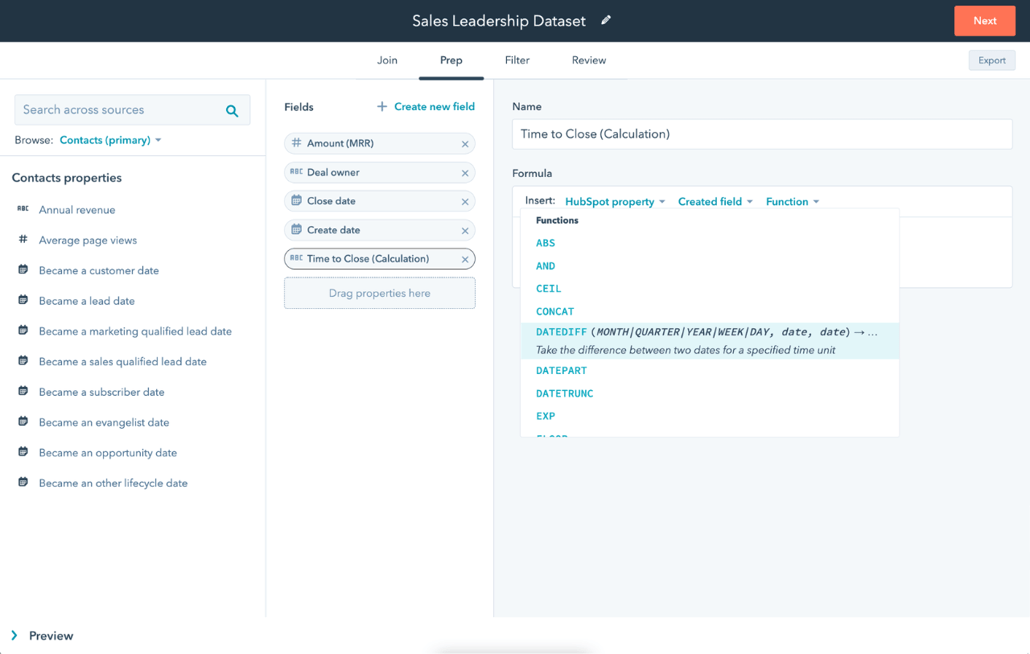This screenshot has width=1030, height=654.
Task: Select the Close date field pill
Action: [x=380, y=202]
